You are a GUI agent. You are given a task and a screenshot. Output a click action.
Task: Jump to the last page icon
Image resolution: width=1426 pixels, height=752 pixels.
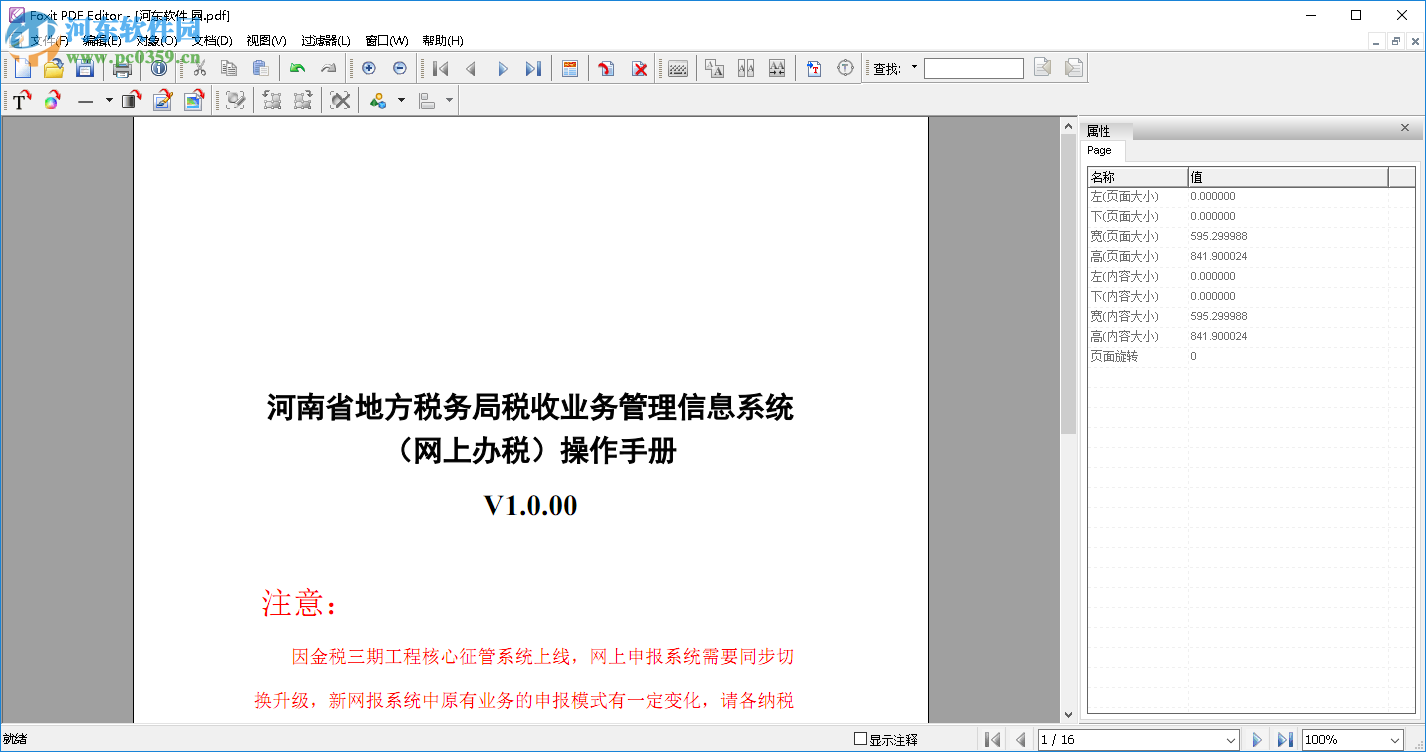click(x=533, y=68)
